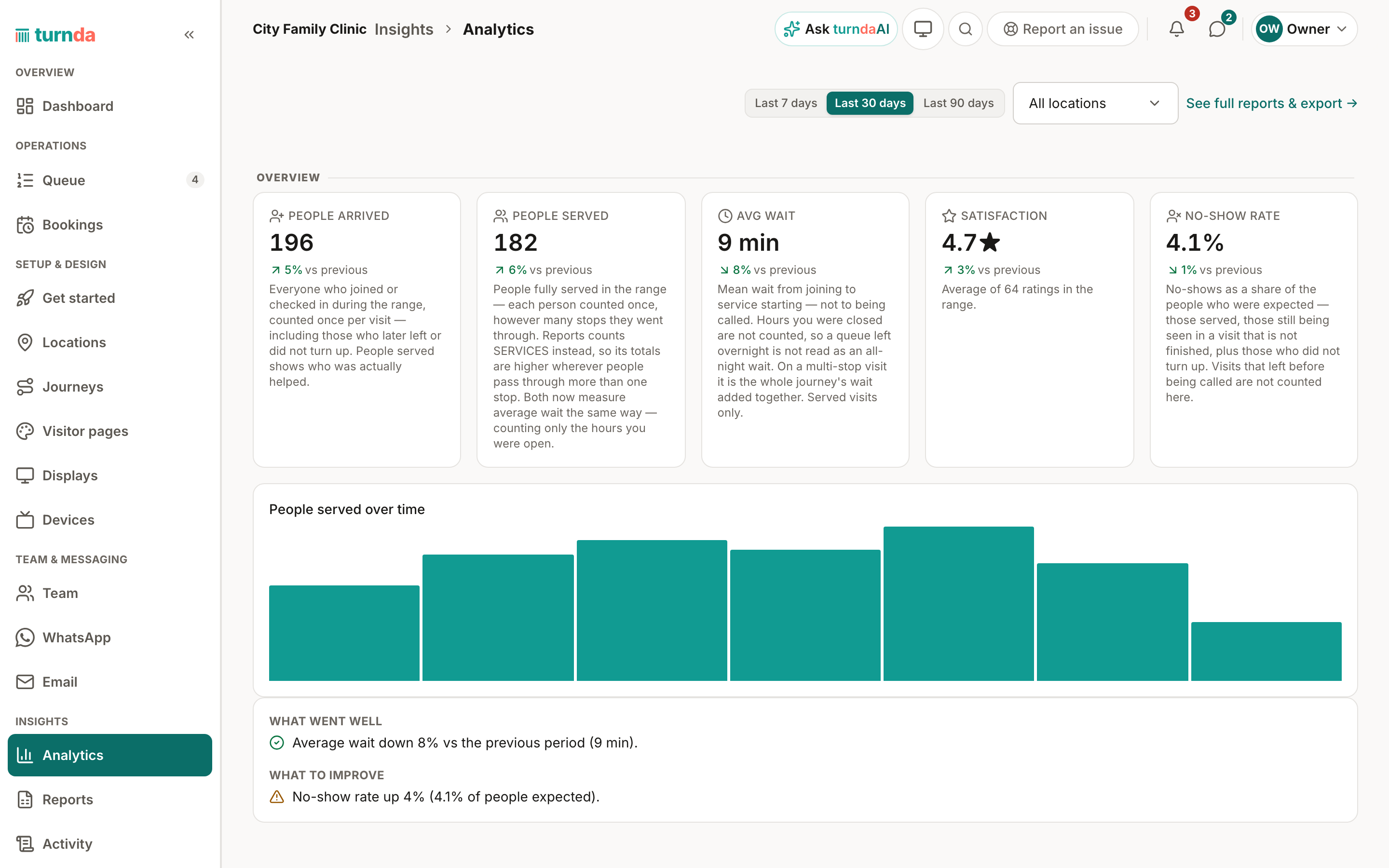
Task: Select the Analytics sidebar item
Action: [x=109, y=755]
